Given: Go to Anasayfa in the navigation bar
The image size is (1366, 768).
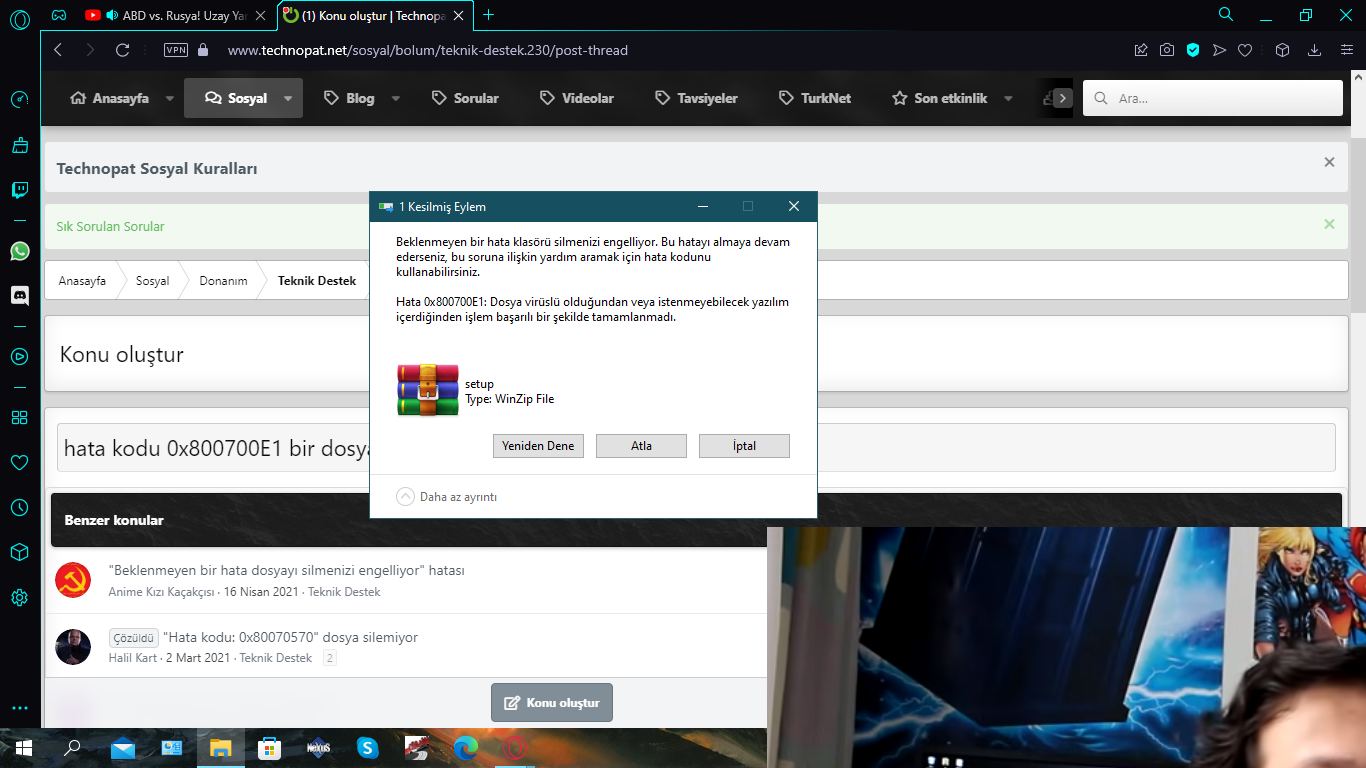Looking at the screenshot, I should (x=109, y=98).
